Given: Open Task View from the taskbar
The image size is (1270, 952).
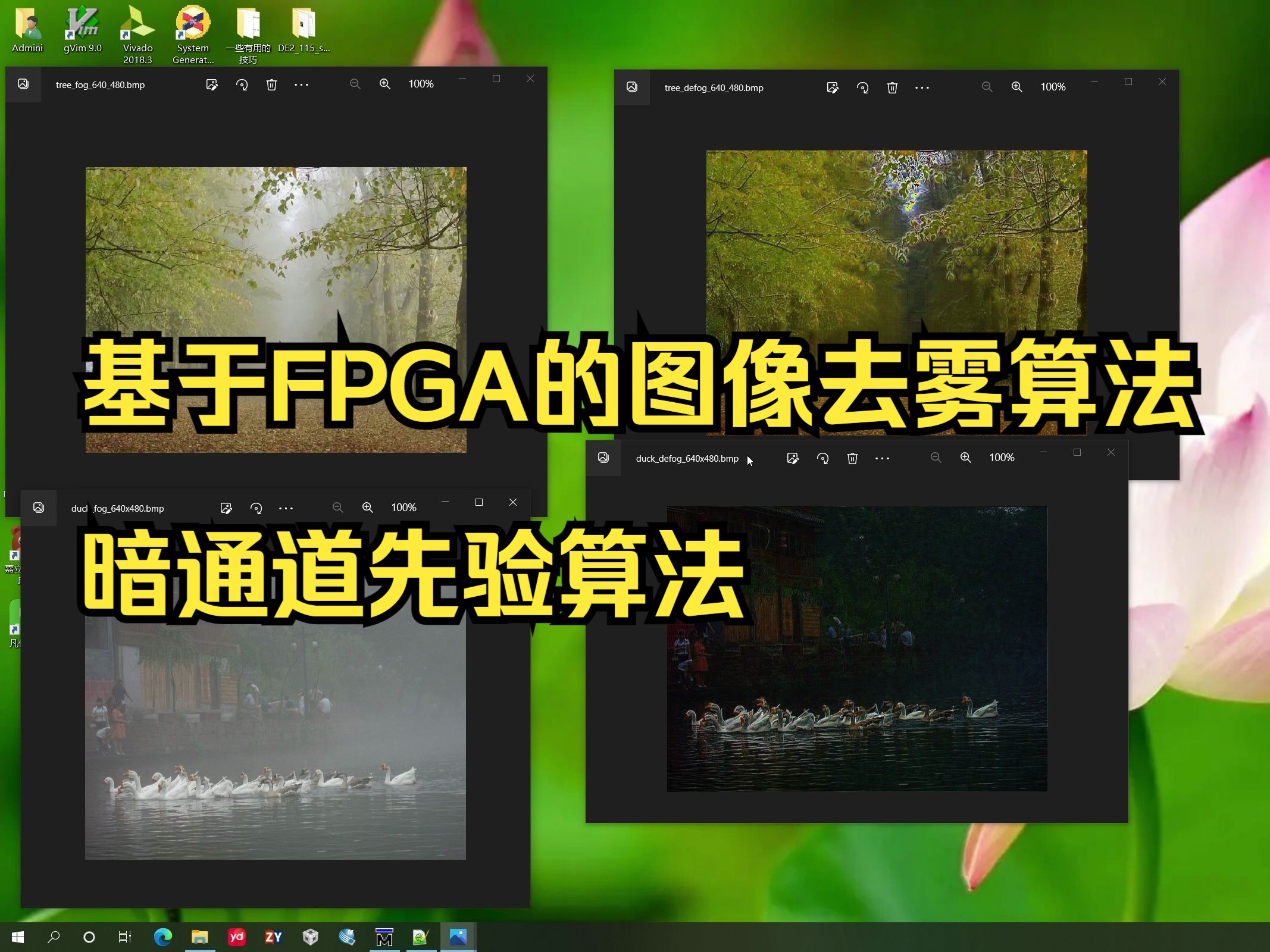Looking at the screenshot, I should 124,937.
